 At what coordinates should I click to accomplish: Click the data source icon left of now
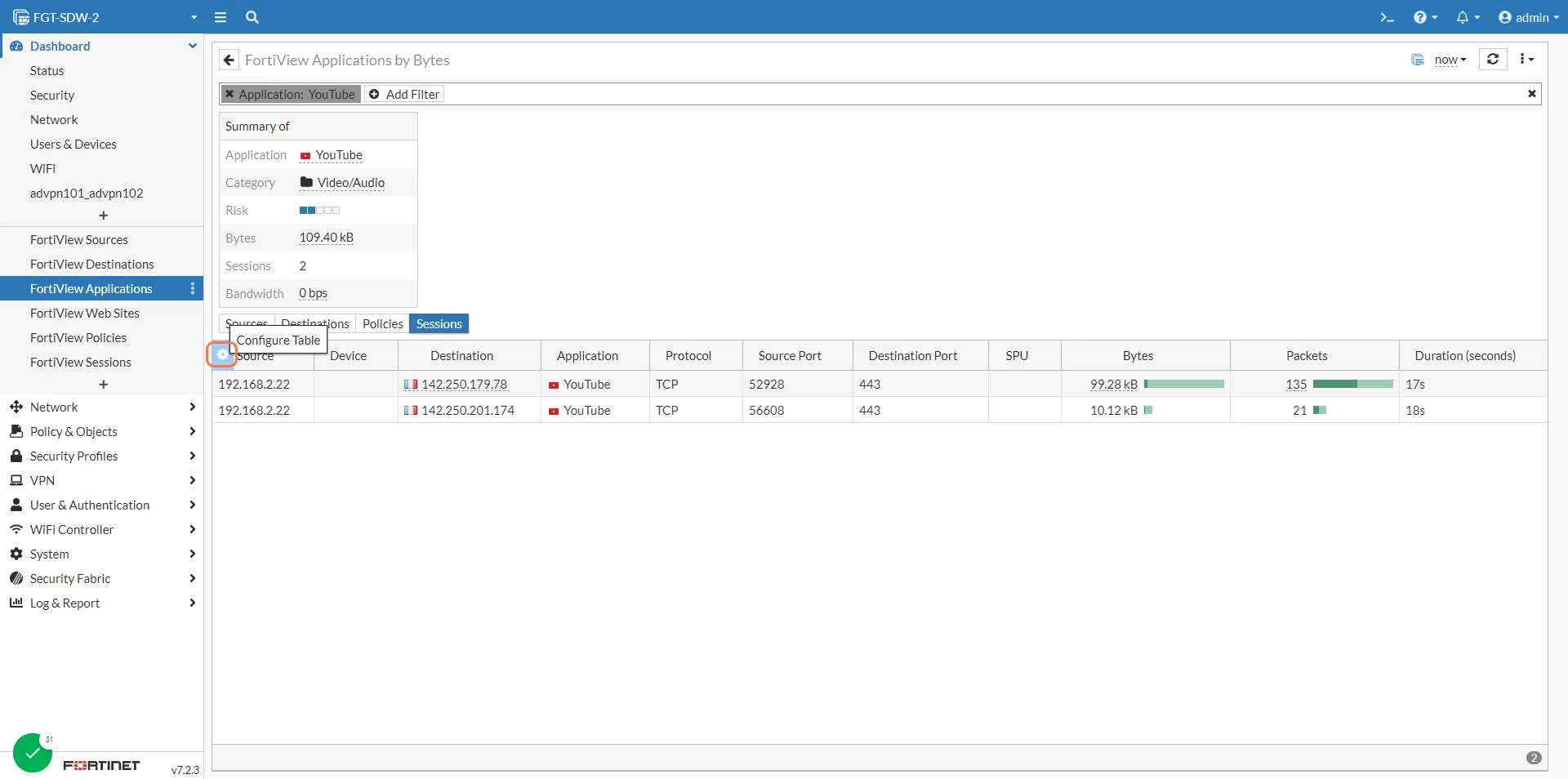(1418, 60)
